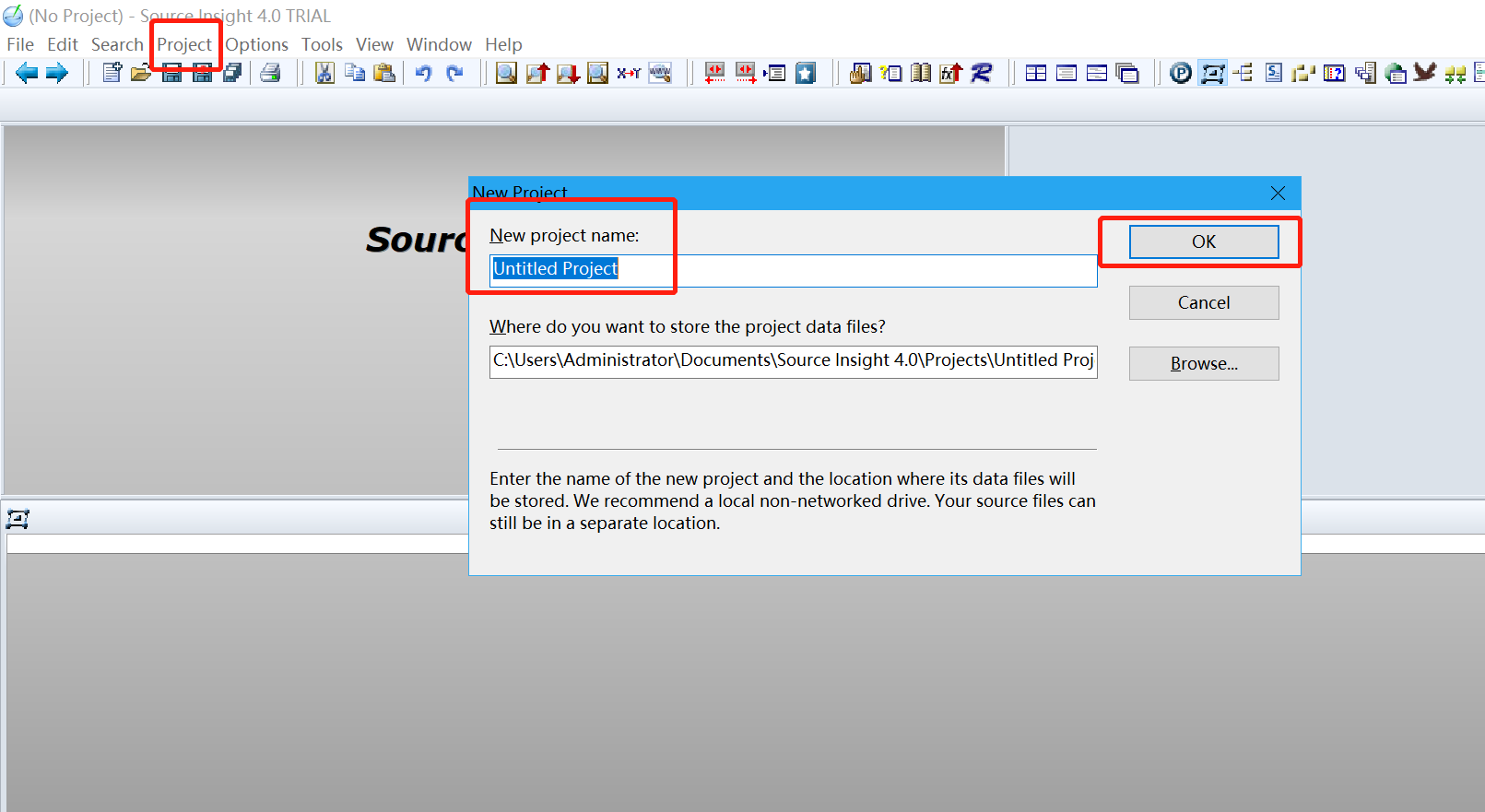Open the Options menu
1485x812 pixels.
tap(256, 44)
